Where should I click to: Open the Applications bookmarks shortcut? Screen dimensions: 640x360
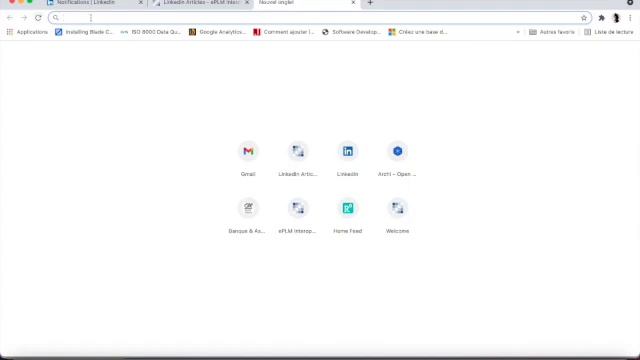coord(27,32)
